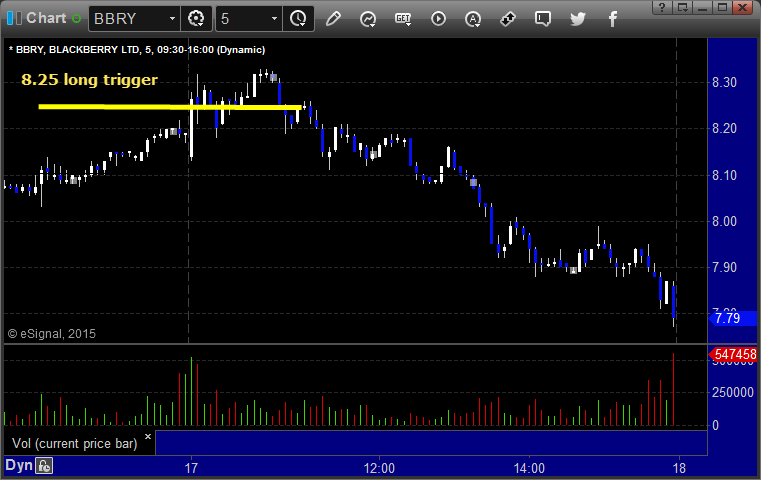Open the studies chart icon
Viewport: 761px width, 480px height.
point(368,19)
